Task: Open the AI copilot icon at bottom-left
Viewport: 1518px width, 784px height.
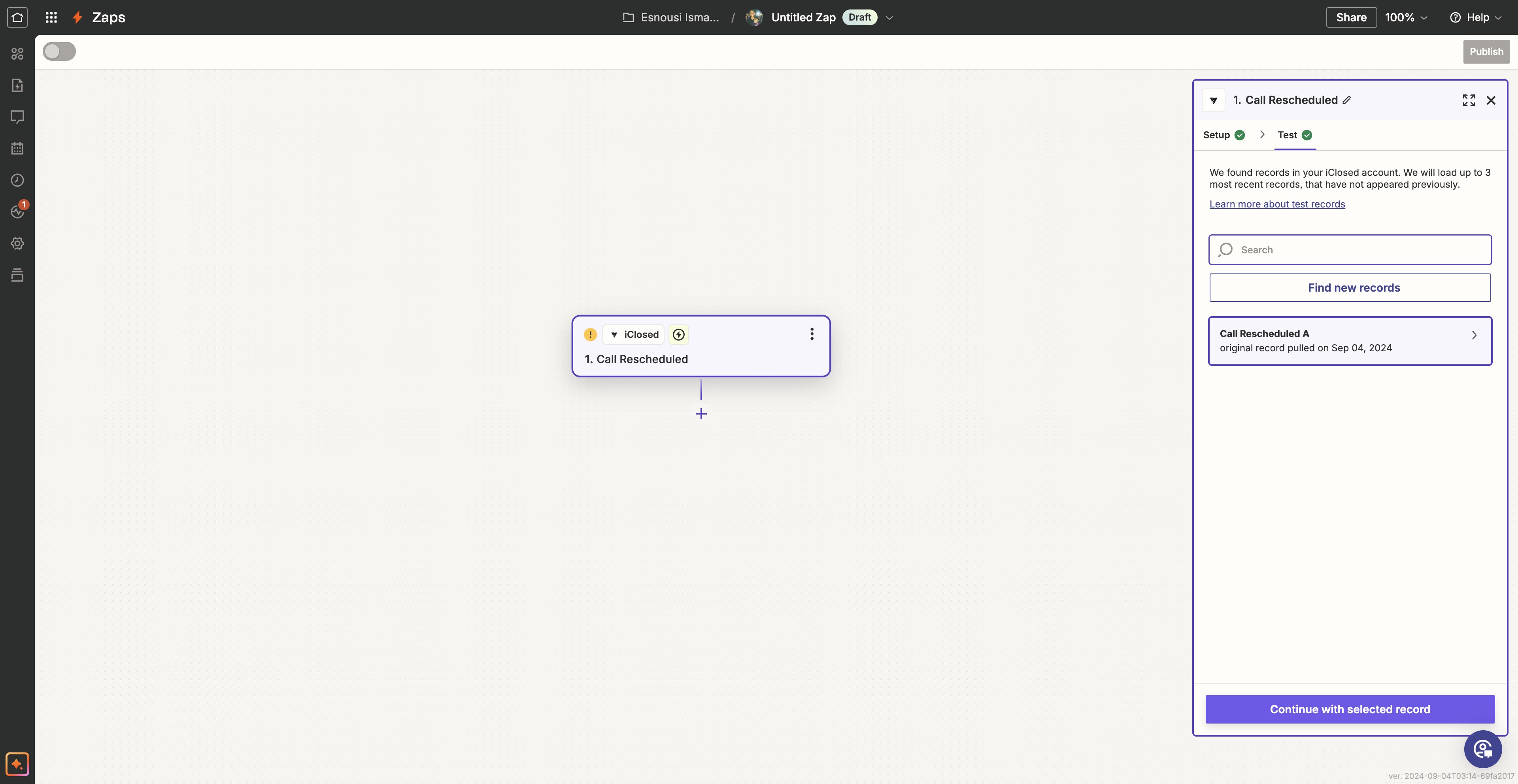Action: (x=17, y=764)
